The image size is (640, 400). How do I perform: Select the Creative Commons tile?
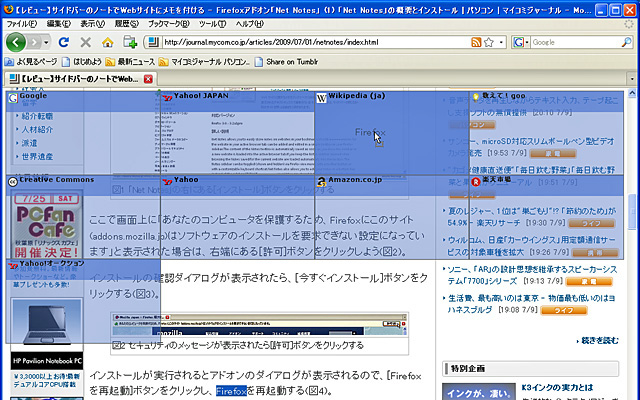(x=83, y=217)
